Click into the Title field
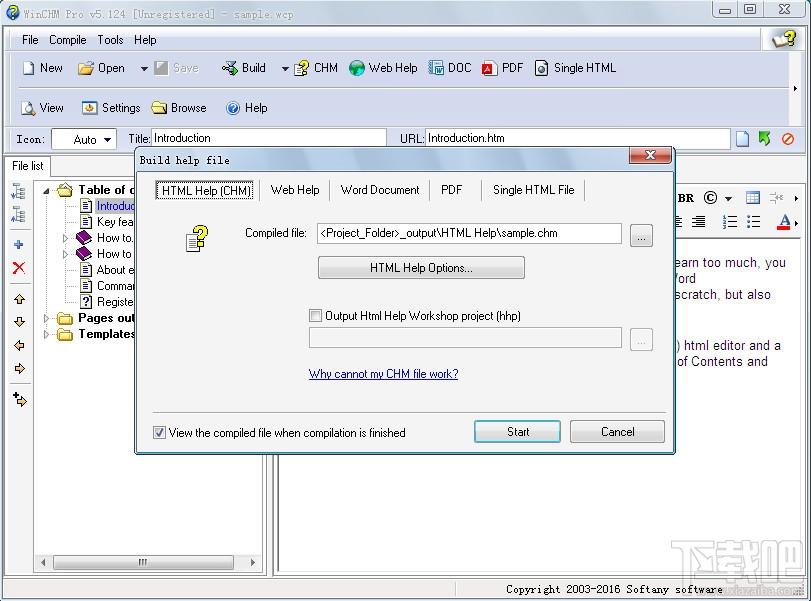This screenshot has height=601, width=811. [x=269, y=138]
